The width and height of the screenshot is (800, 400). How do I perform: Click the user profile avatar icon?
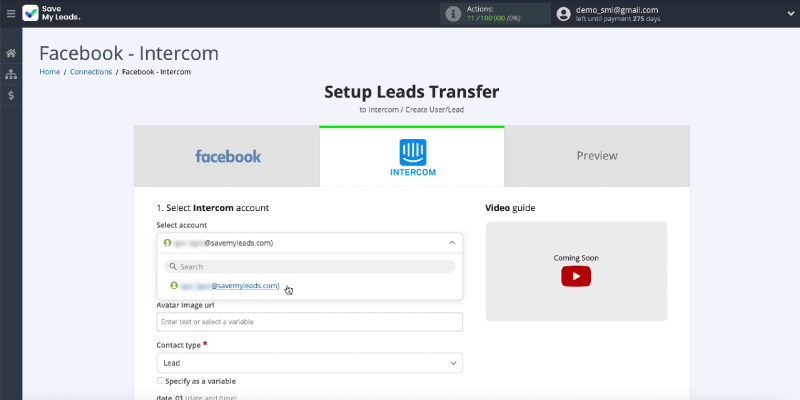564,14
